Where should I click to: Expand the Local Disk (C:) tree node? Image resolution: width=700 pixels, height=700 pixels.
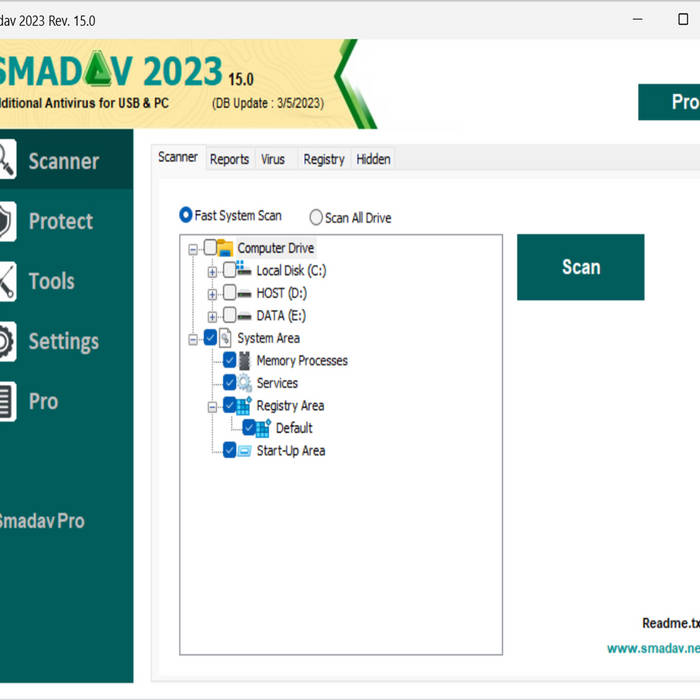coord(212,271)
